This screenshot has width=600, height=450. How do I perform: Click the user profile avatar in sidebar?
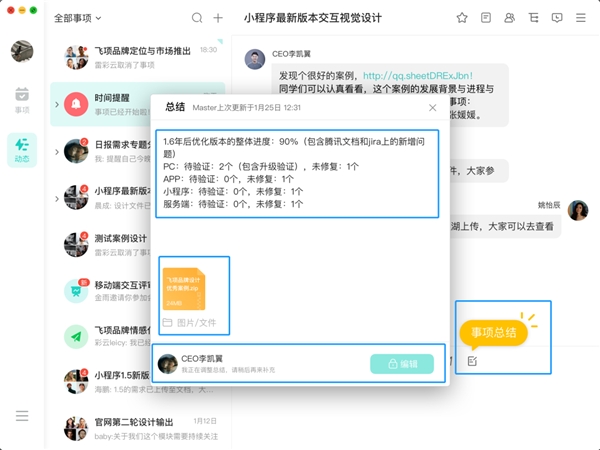pyautogui.click(x=22, y=51)
